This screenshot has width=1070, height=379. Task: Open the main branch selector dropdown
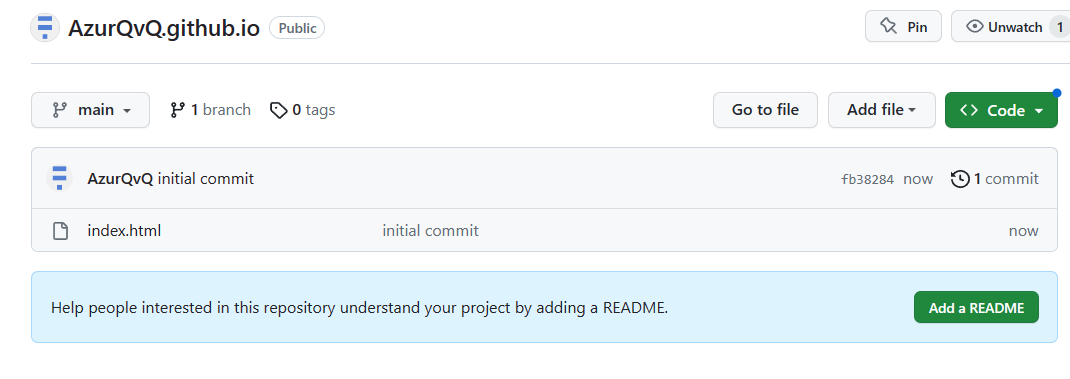click(x=90, y=110)
